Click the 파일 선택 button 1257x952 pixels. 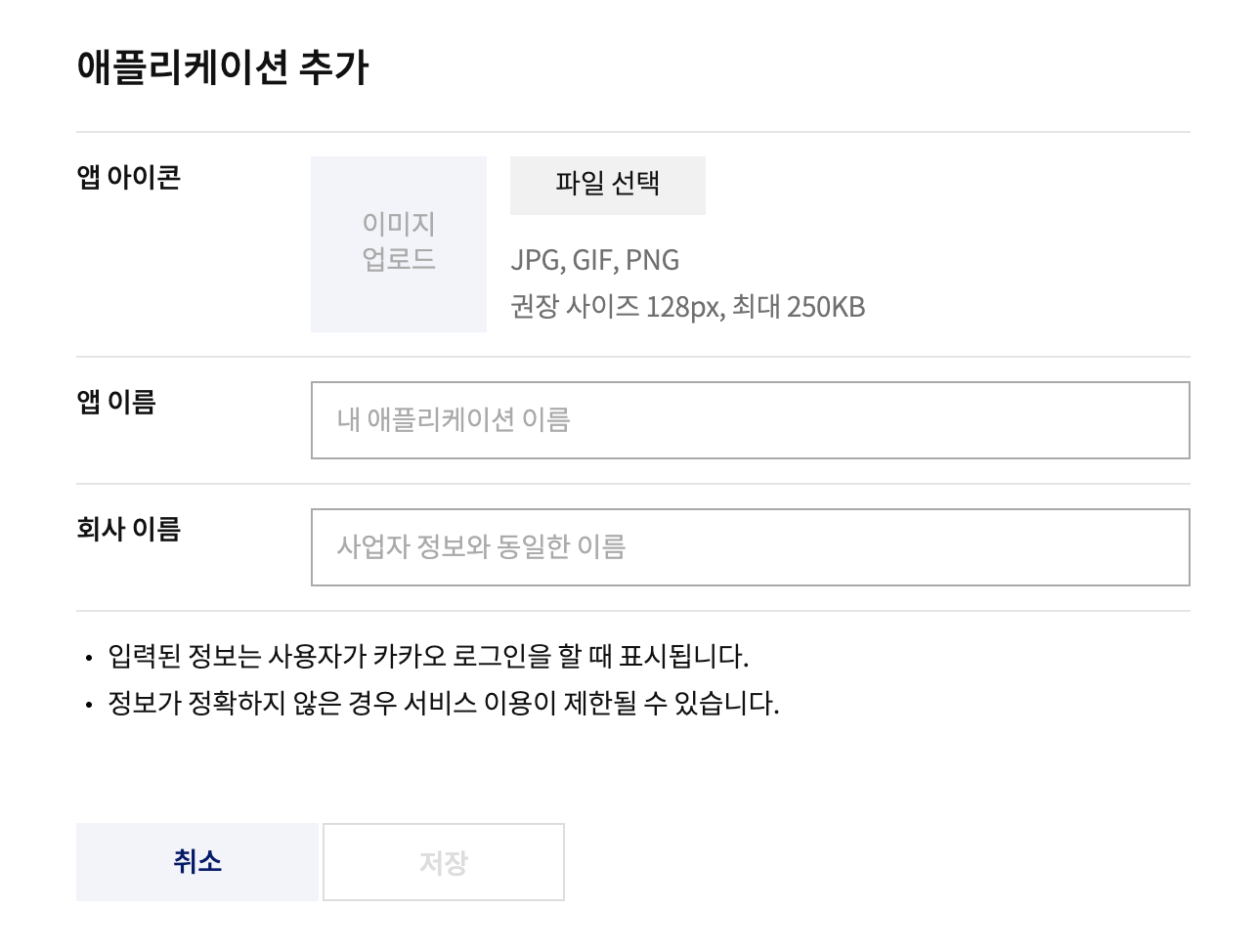[x=607, y=185]
